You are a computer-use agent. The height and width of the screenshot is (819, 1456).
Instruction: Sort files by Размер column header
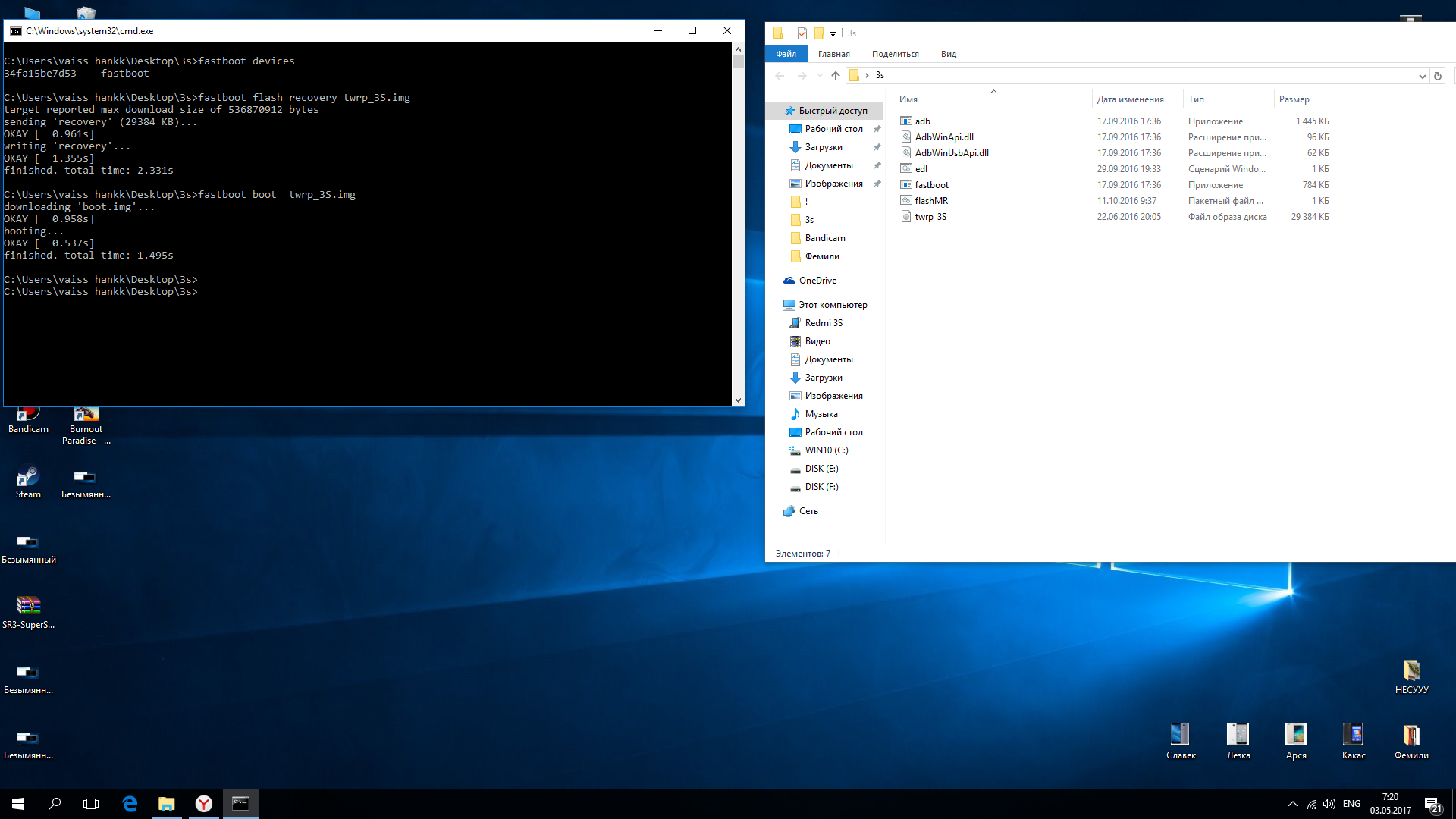(x=1294, y=99)
